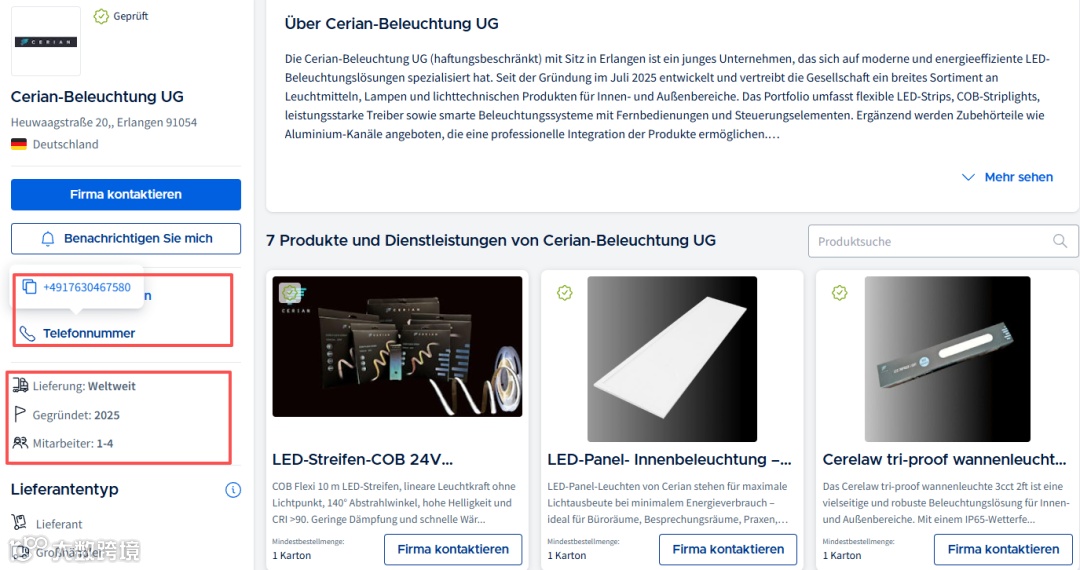Click the telephone handset icon
Screen dimensions: 1080x570
tap(27, 334)
